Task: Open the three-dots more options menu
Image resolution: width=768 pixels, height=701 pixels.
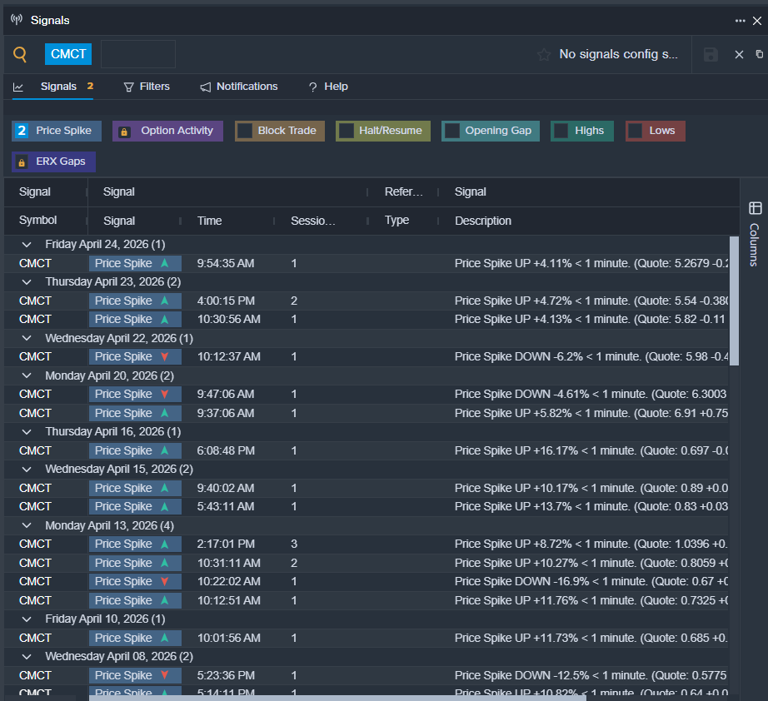Action: pos(740,20)
